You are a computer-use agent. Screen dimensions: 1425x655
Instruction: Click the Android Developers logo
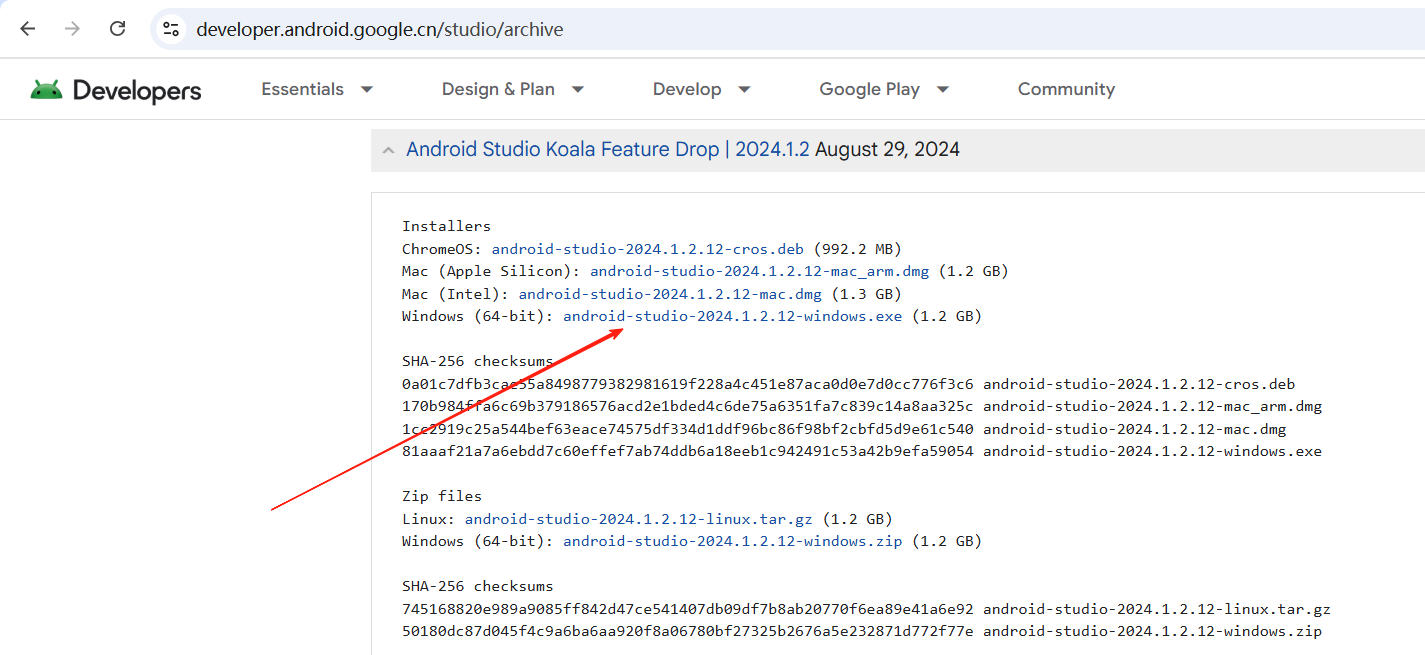115,90
